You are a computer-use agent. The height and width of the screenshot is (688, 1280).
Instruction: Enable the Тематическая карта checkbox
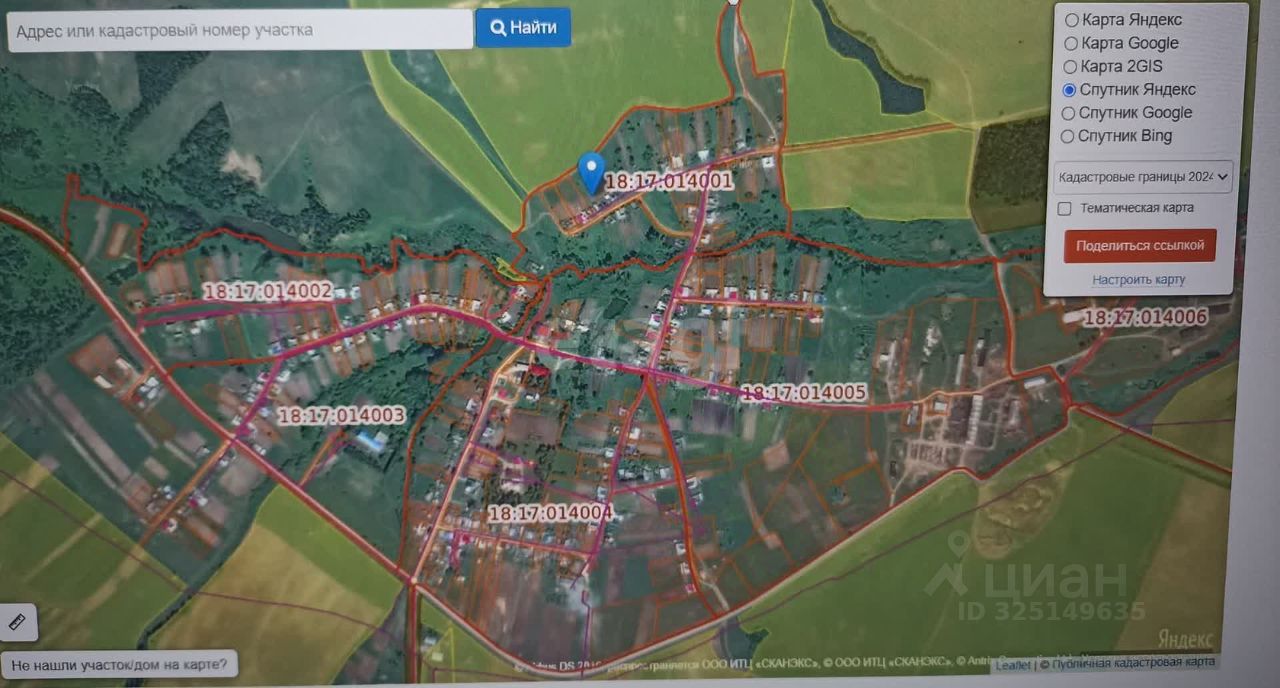[x=1065, y=208]
